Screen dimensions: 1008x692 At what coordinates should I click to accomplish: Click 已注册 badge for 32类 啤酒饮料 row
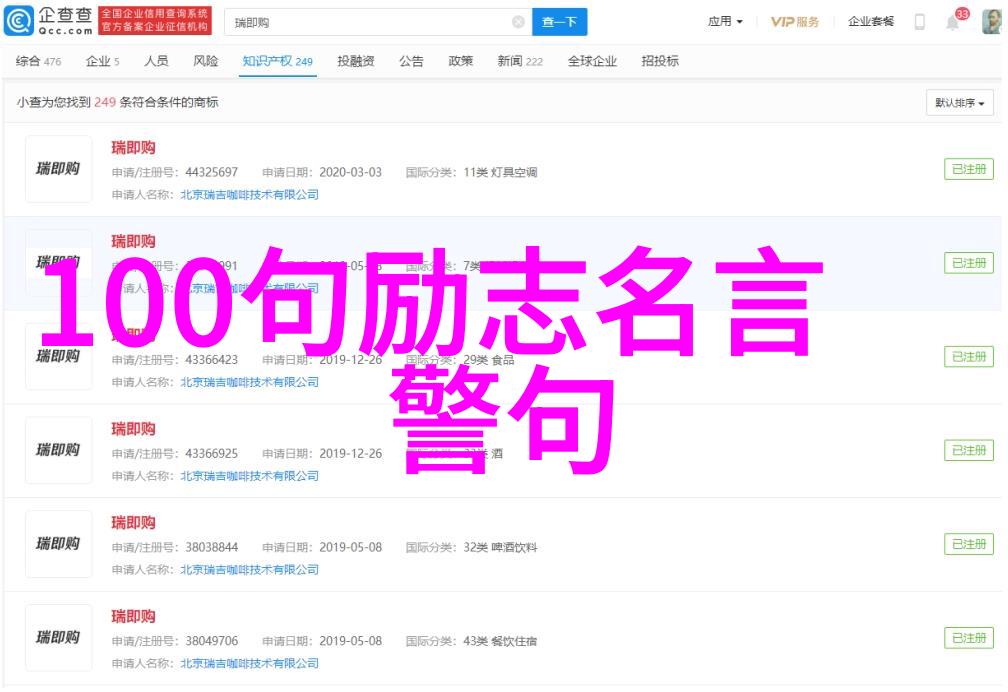click(x=969, y=545)
